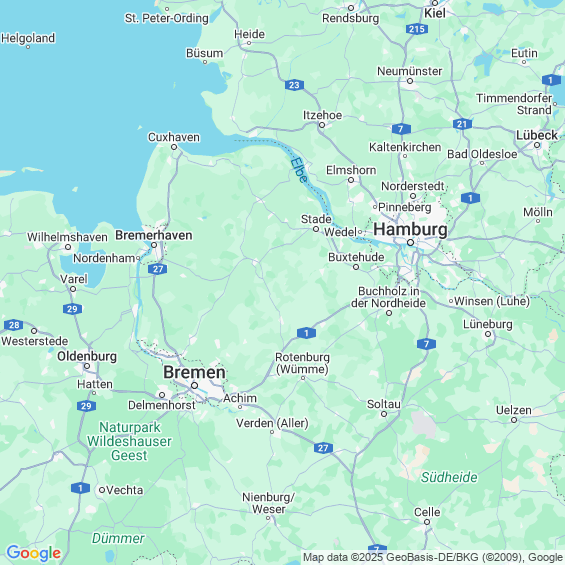Click the A21 highway shield near Bad Oldesloe

coord(462,124)
